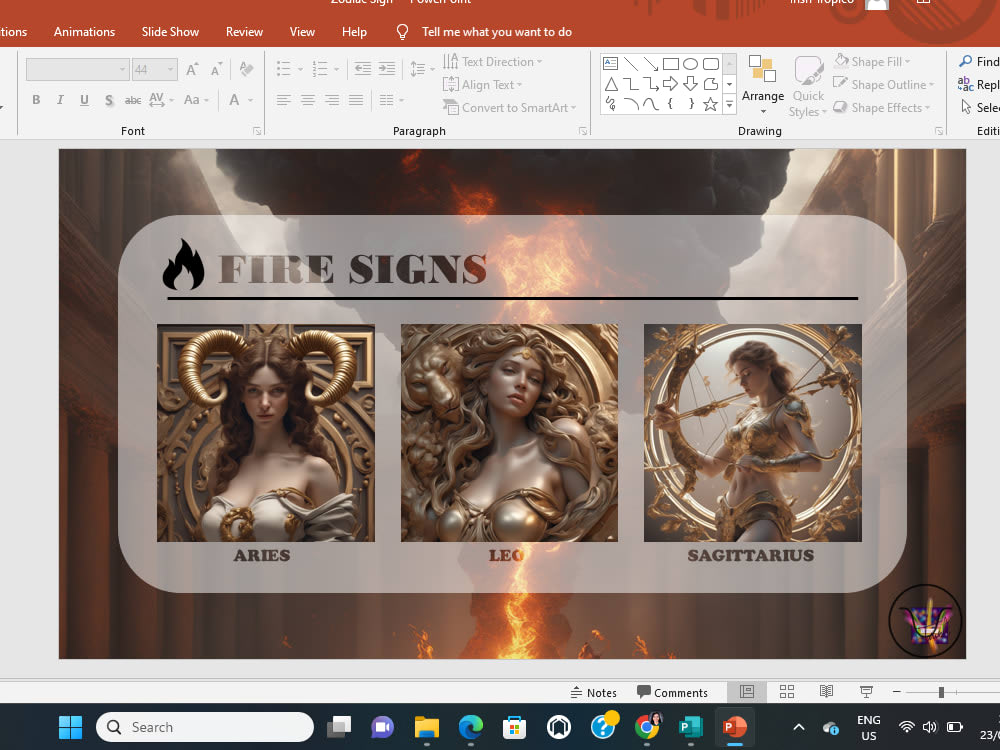
Task: Select the Isosceles Triangle shape
Action: pos(610,84)
